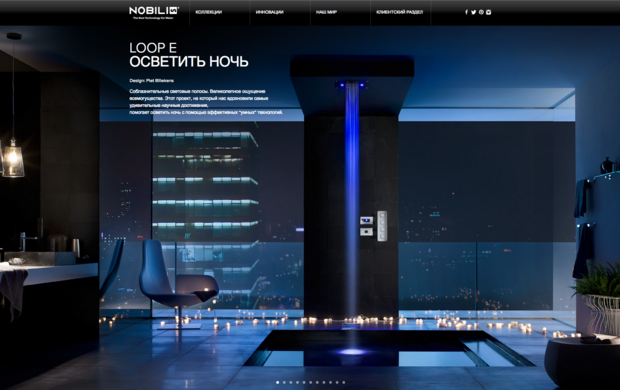The image size is (620, 390).
Task: Open the Instagram camera icon
Action: tap(489, 12)
